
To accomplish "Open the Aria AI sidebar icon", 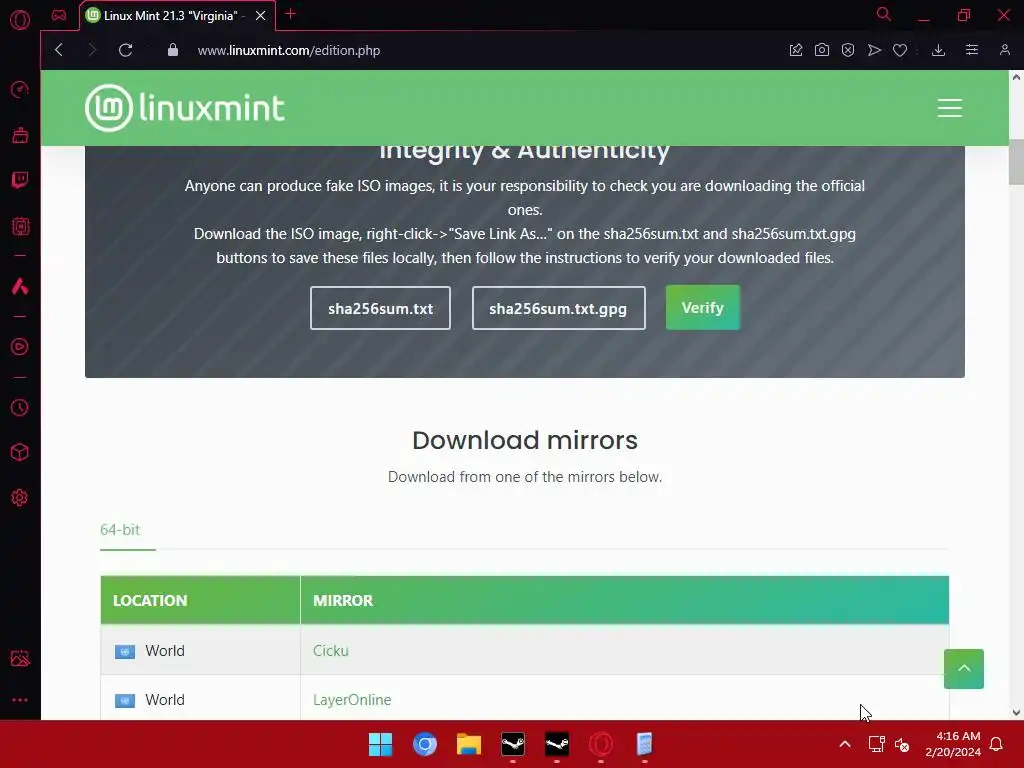I will tap(20, 286).
